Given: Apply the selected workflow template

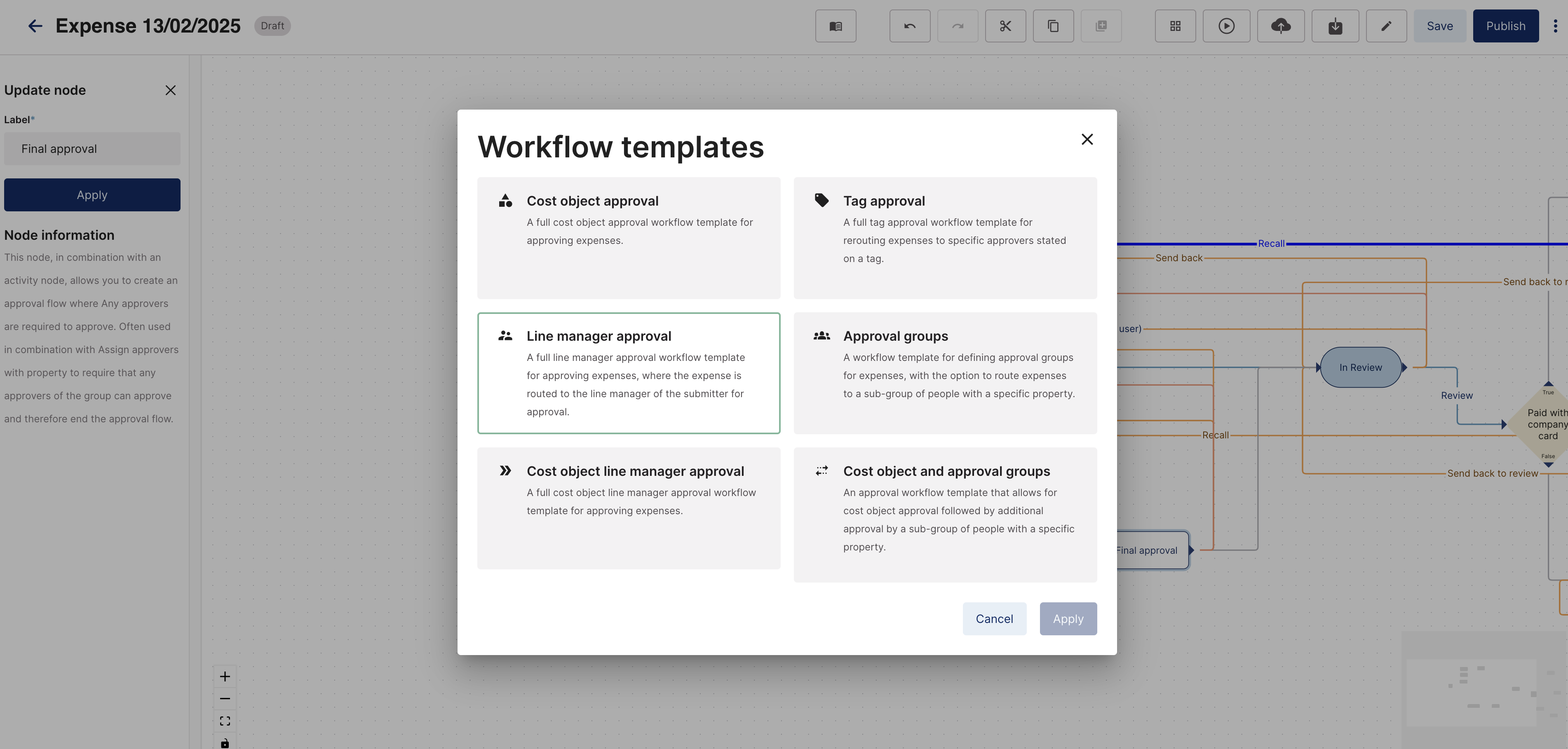Looking at the screenshot, I should click(1068, 619).
